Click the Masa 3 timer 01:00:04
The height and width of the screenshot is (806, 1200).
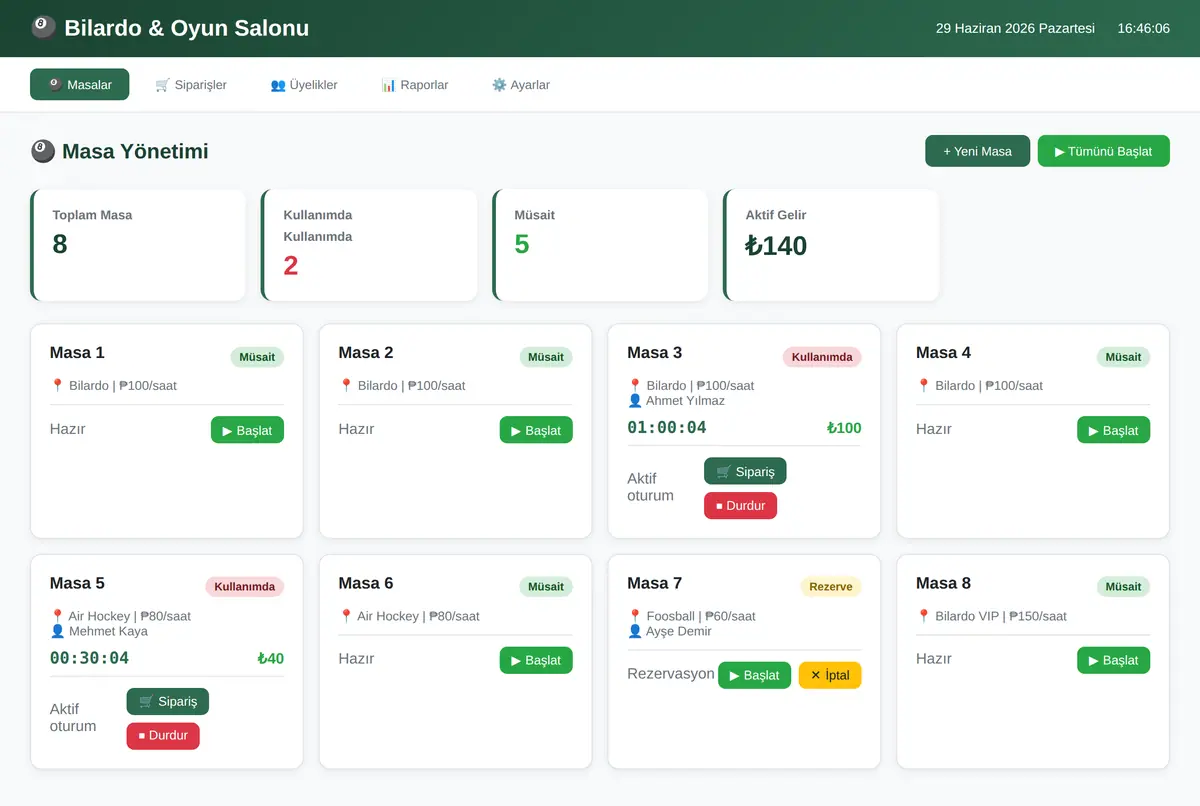(667, 428)
